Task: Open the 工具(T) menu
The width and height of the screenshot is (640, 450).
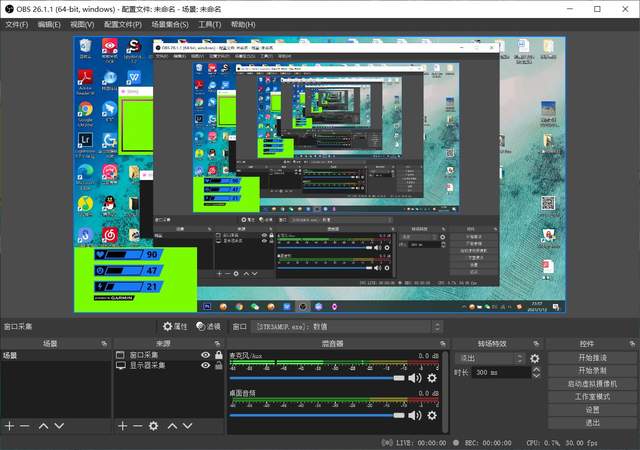Action: click(209, 24)
